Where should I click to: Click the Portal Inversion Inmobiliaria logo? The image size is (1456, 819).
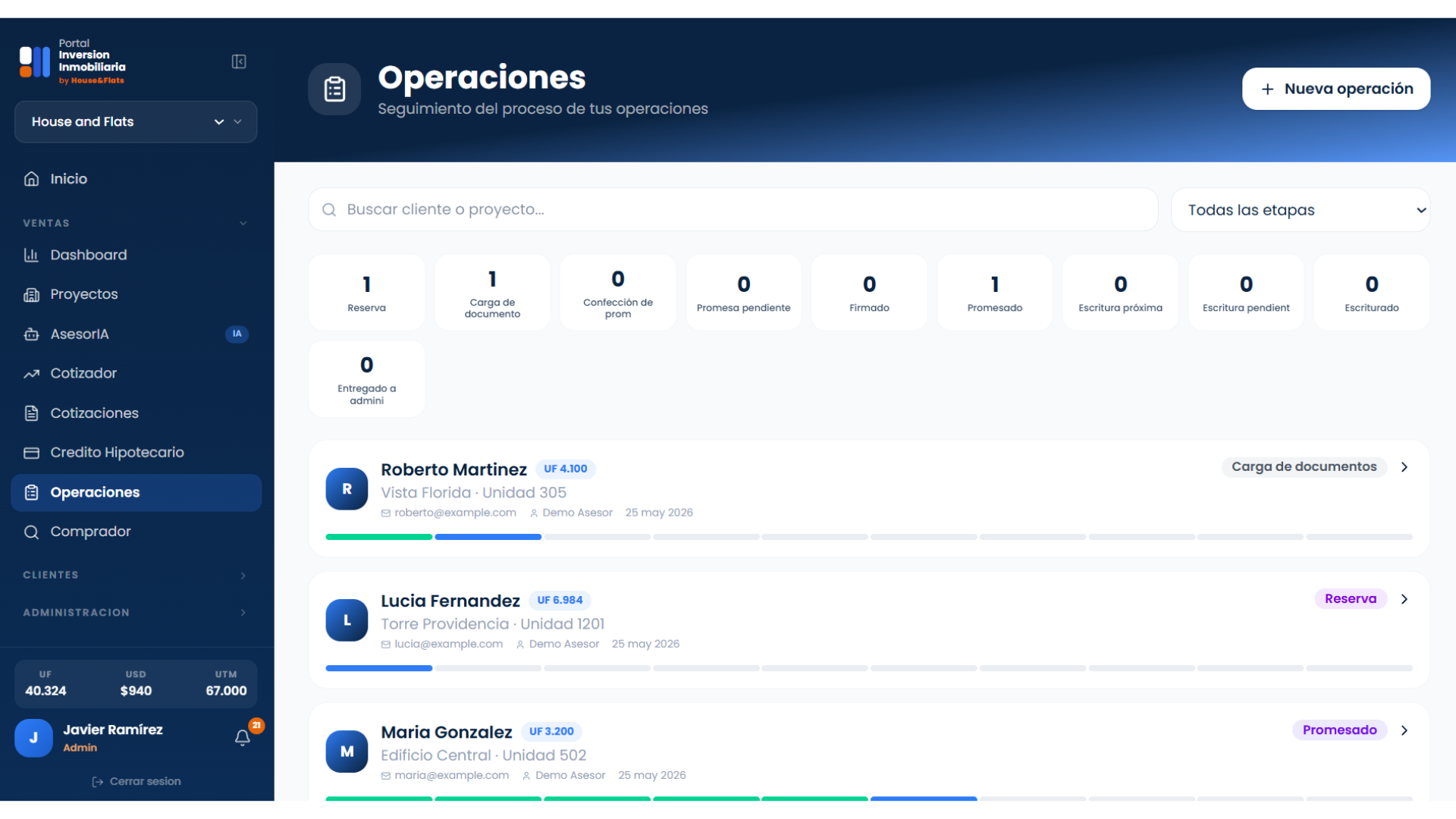pyautogui.click(x=73, y=61)
